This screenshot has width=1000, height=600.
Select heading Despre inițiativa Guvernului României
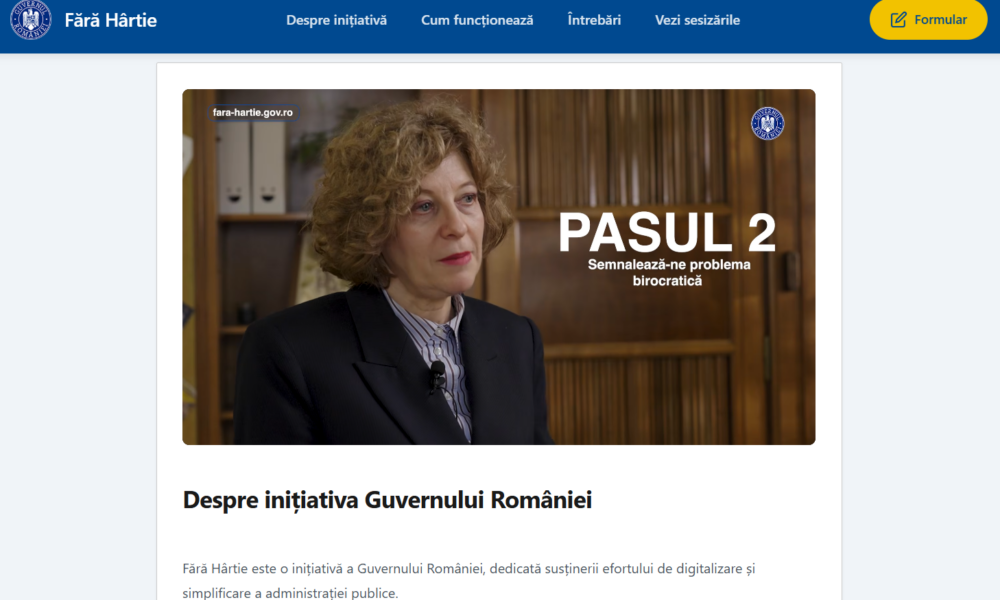point(387,500)
